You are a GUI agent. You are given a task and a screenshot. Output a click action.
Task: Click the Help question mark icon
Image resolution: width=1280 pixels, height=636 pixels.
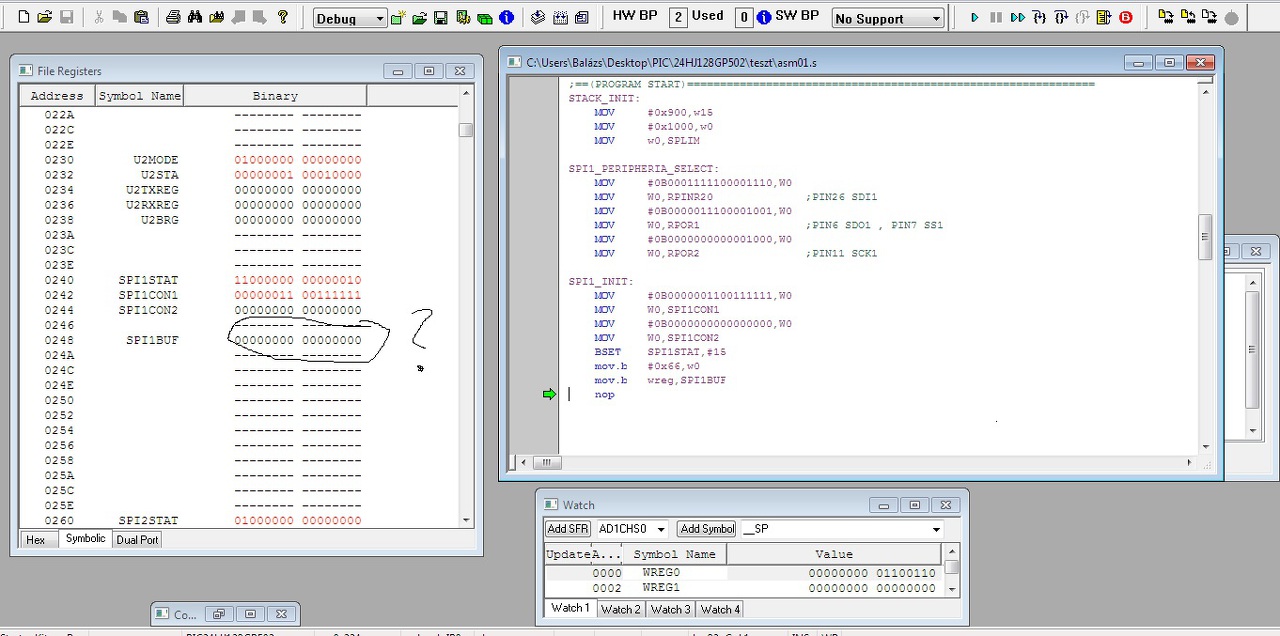coord(283,17)
